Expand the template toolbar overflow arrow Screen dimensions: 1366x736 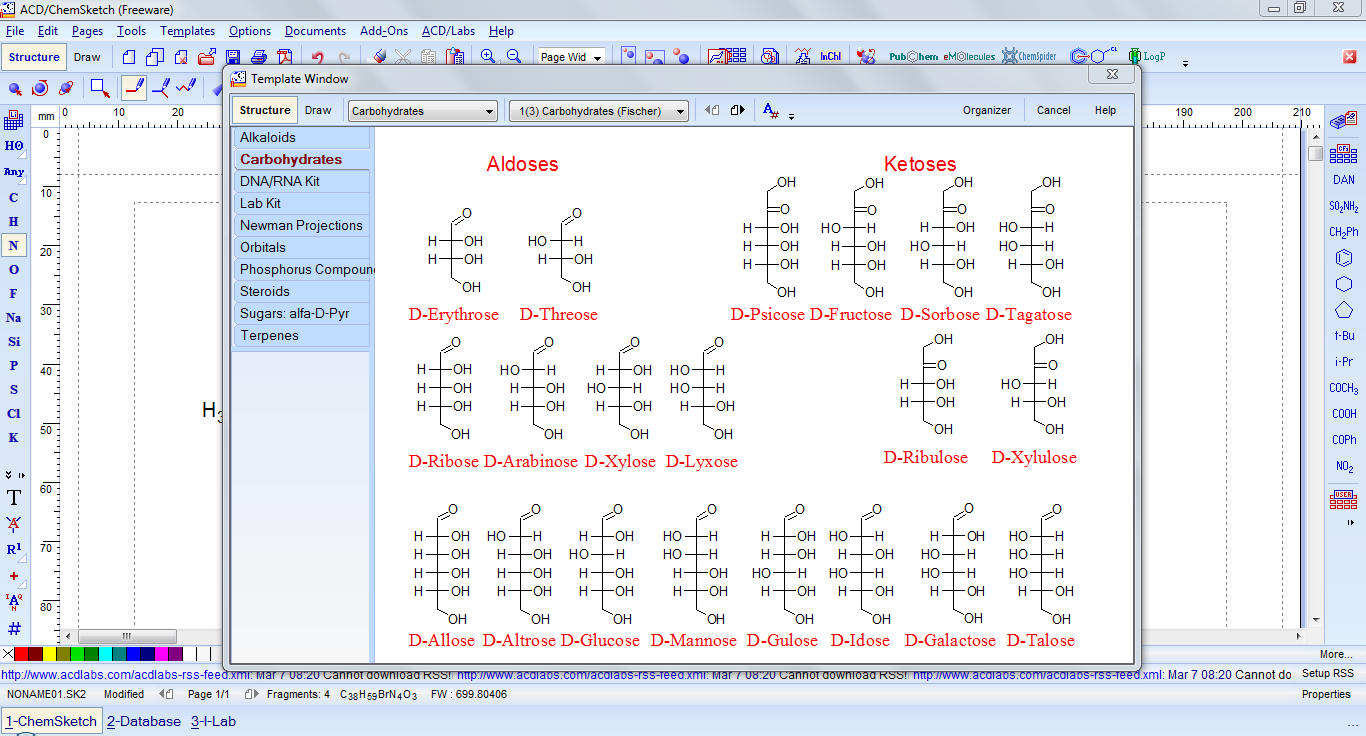click(791, 116)
